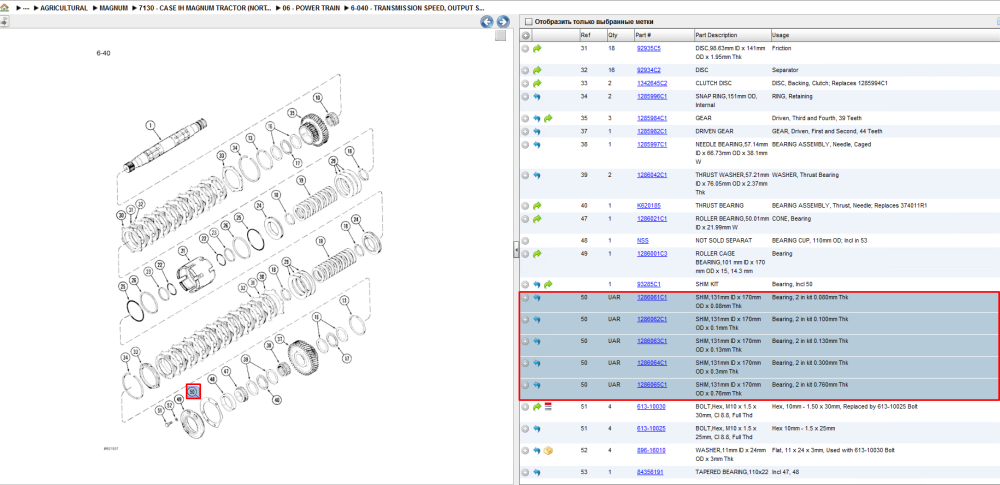Viewport: 1000px width, 485px height.
Task: Collapse the splitter arrow between diagram and list
Action: [516, 251]
